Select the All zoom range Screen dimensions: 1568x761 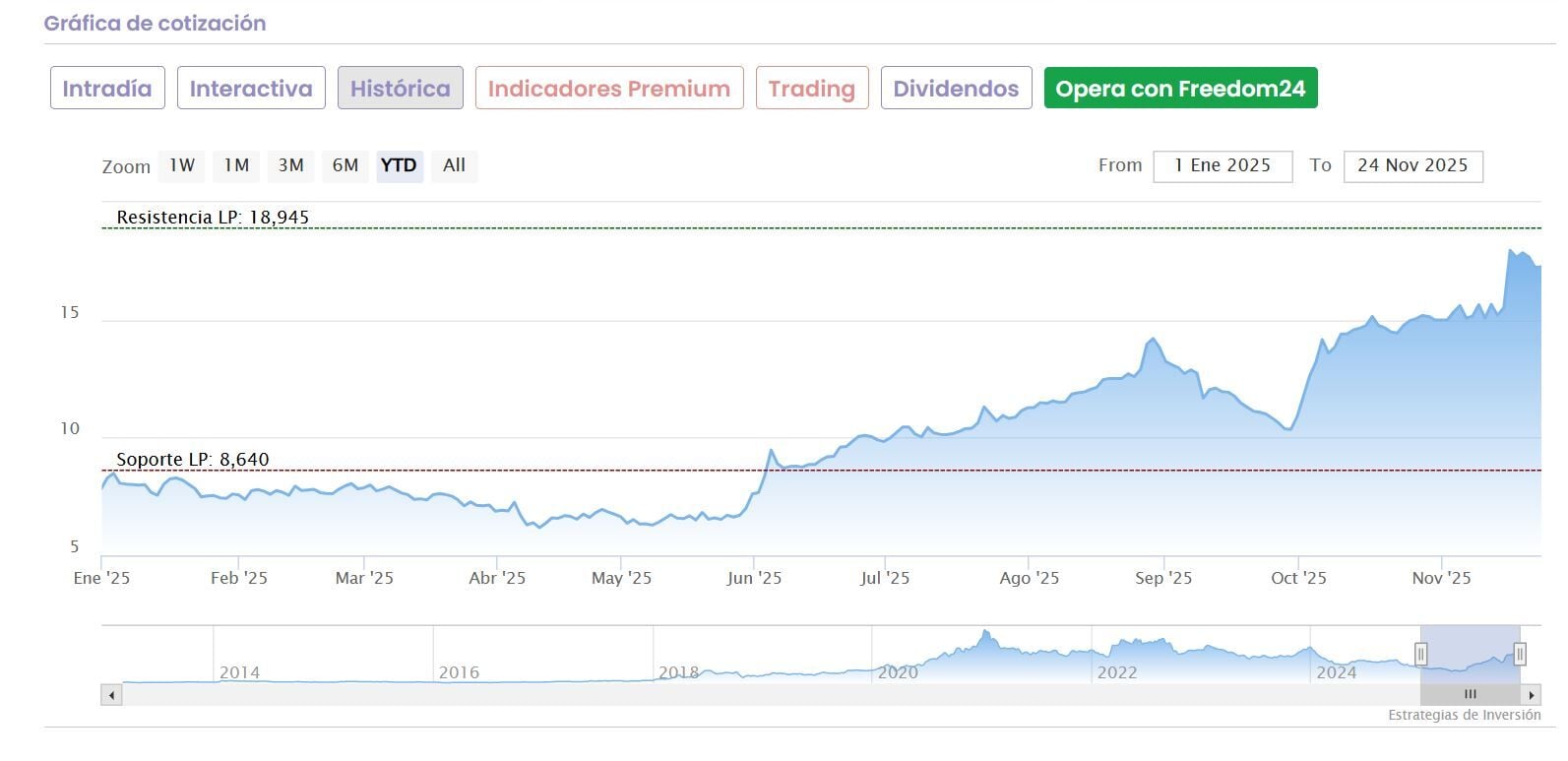454,165
